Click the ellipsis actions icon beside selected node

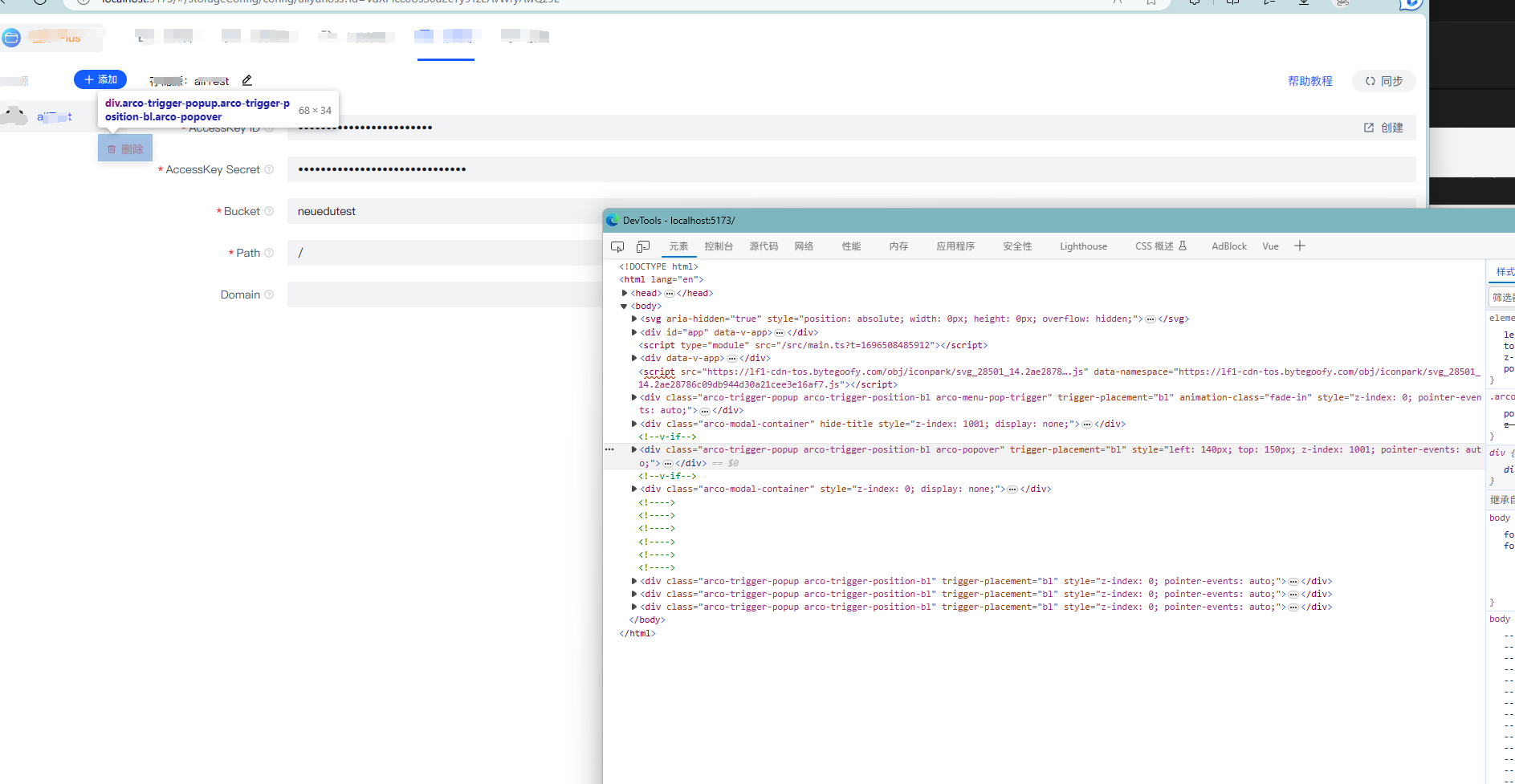click(609, 449)
